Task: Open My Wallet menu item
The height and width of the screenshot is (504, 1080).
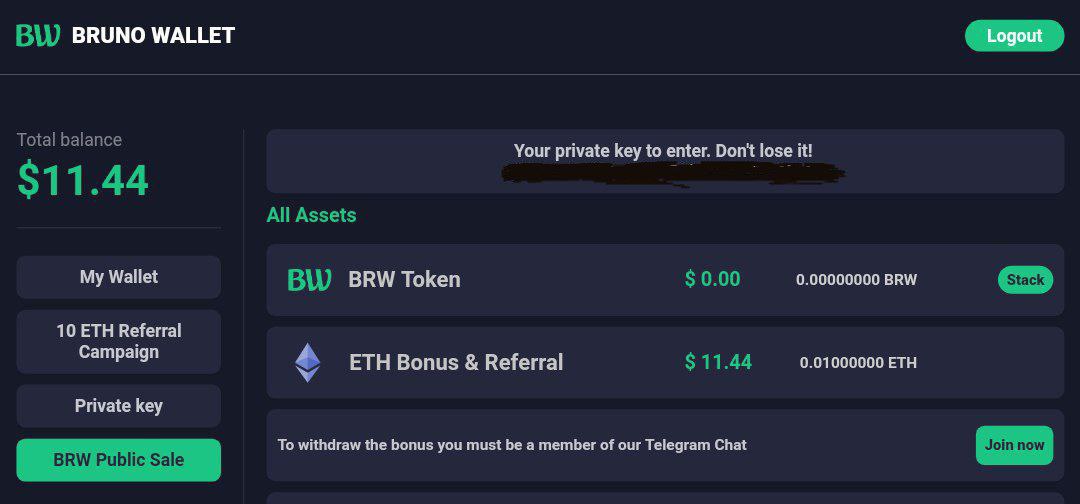Action: (x=118, y=277)
